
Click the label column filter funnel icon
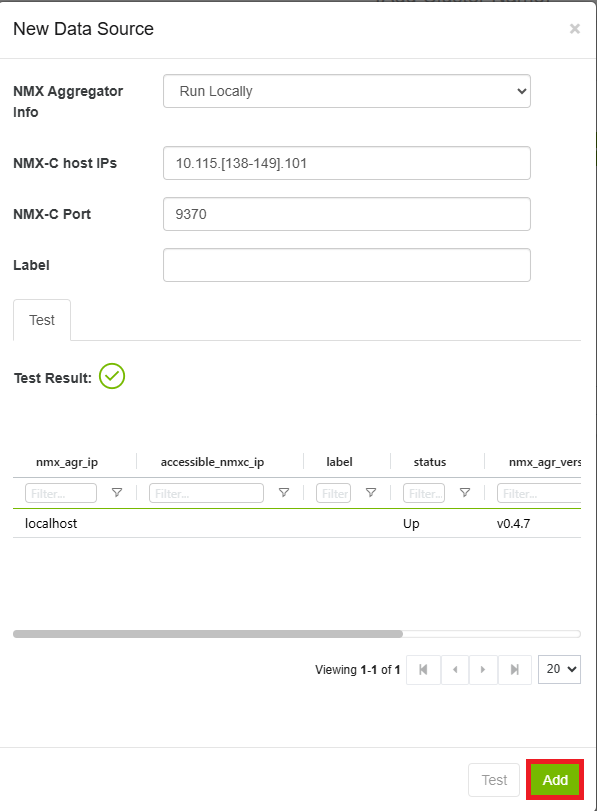(x=371, y=492)
